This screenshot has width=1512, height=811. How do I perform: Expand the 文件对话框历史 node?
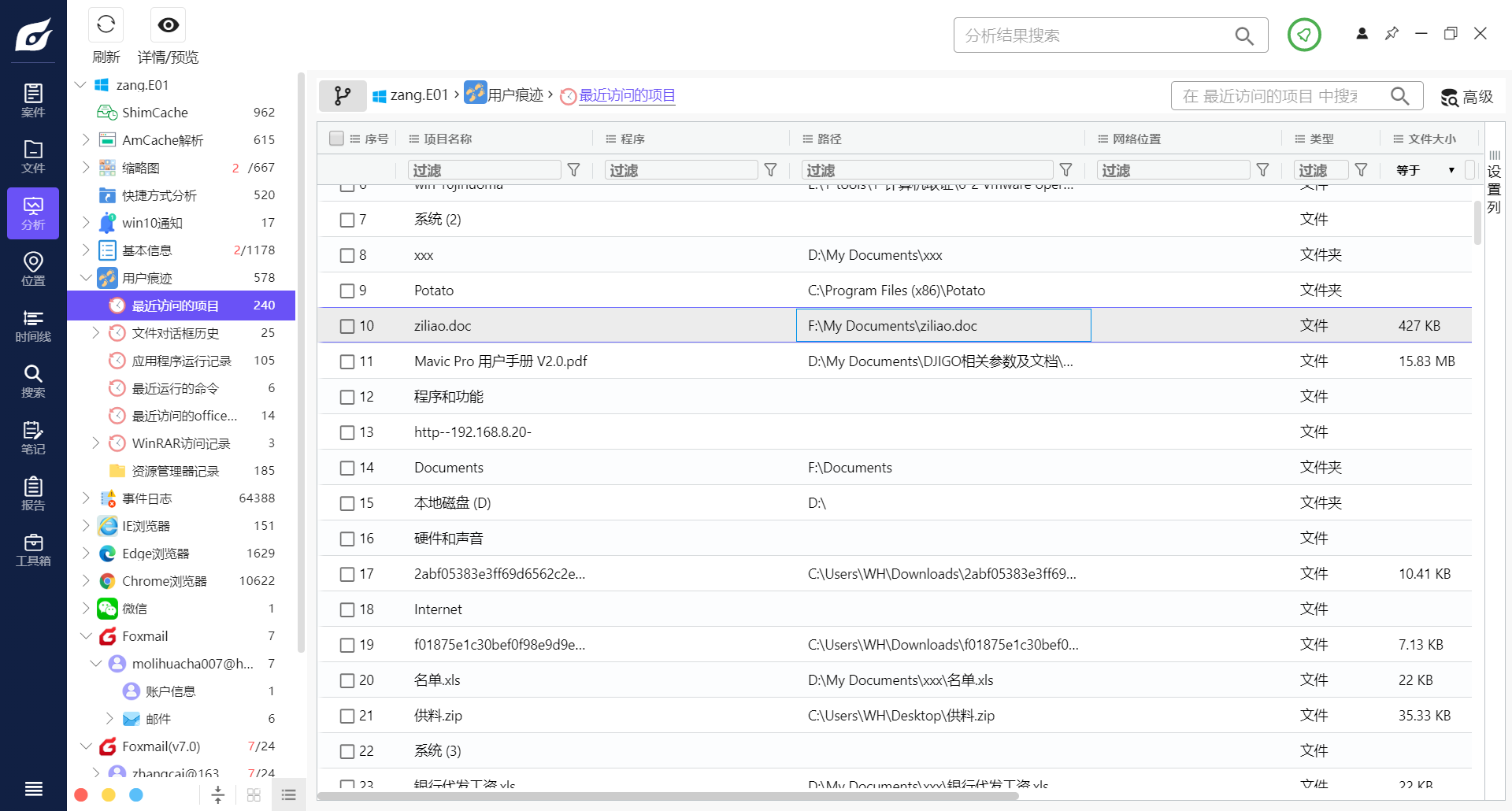[x=95, y=332]
